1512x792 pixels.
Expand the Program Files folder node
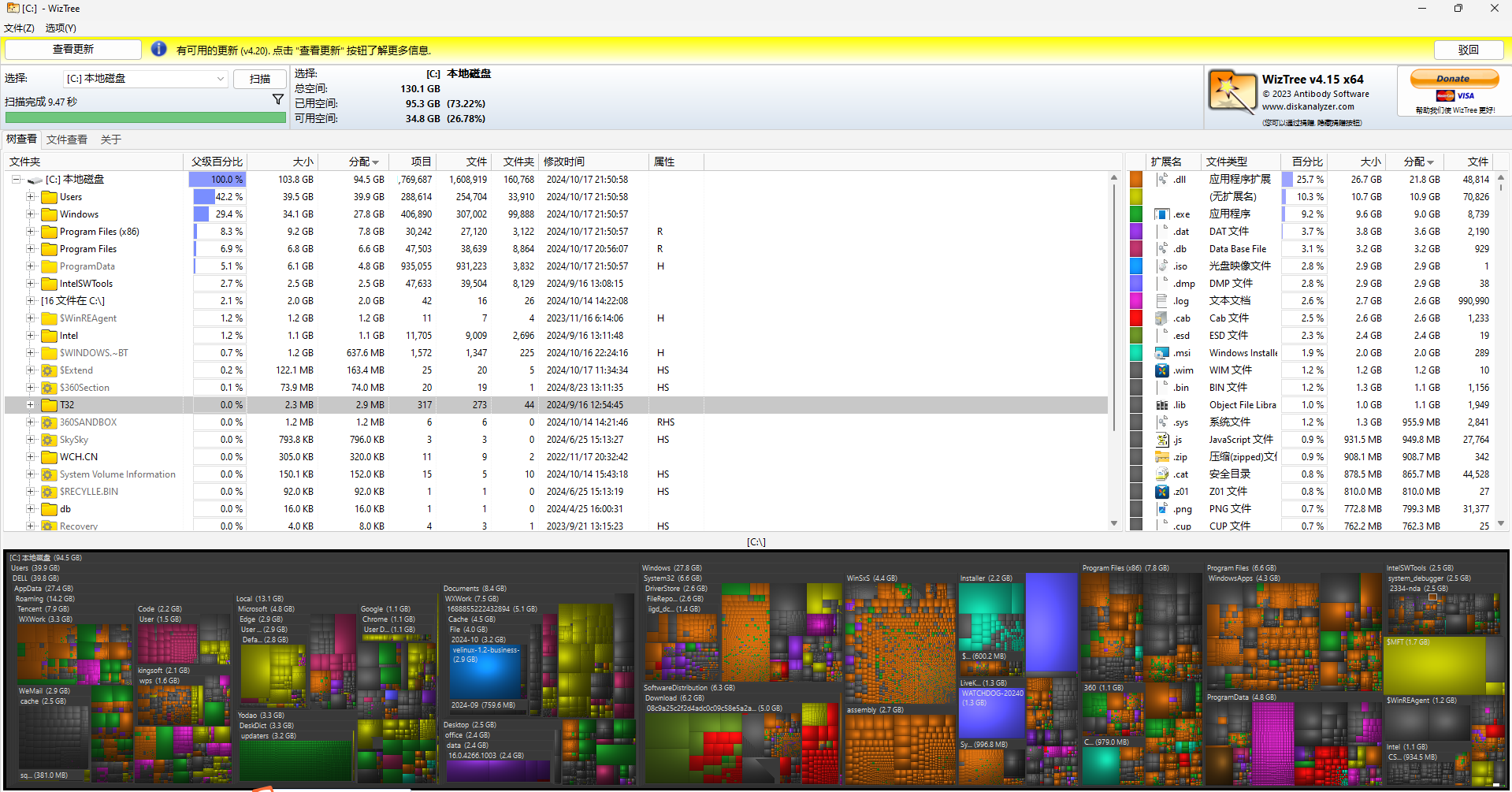coord(30,249)
